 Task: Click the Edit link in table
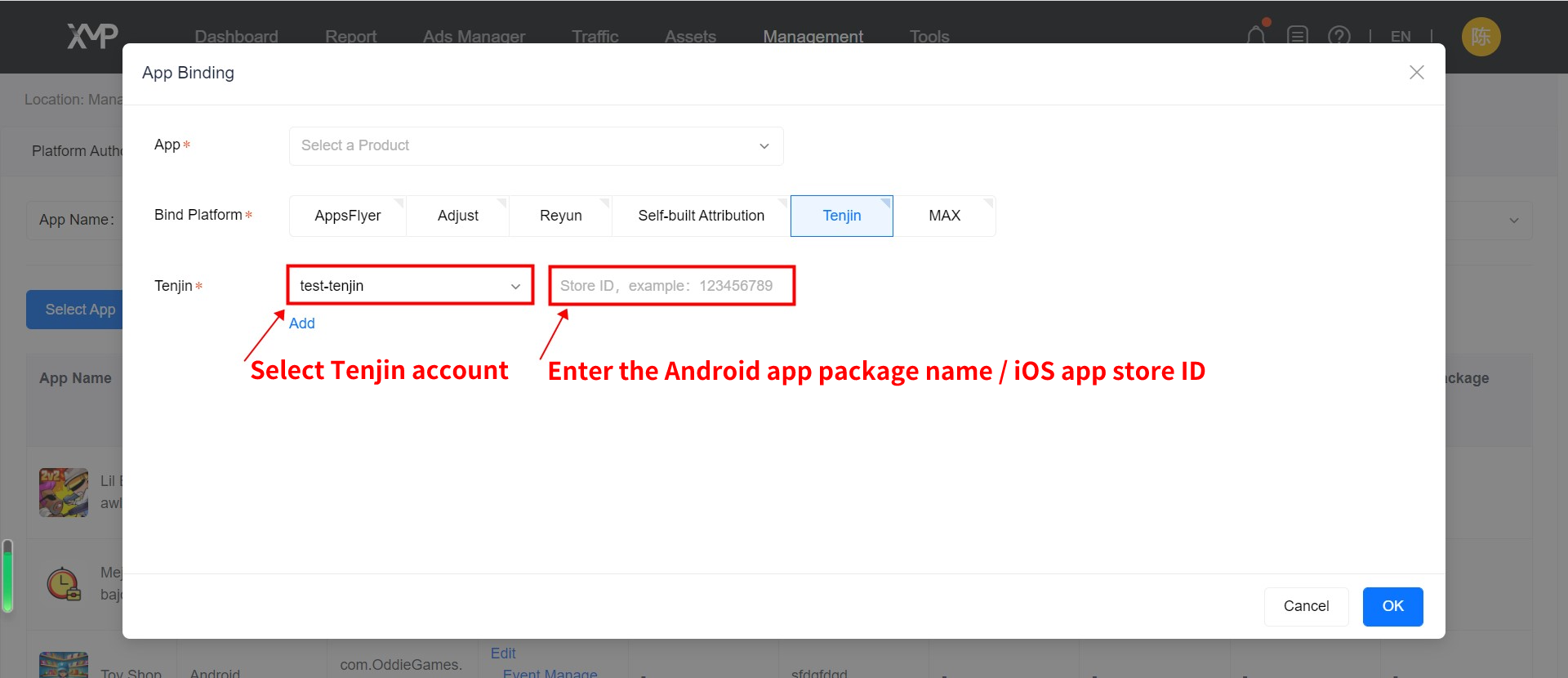(503, 653)
